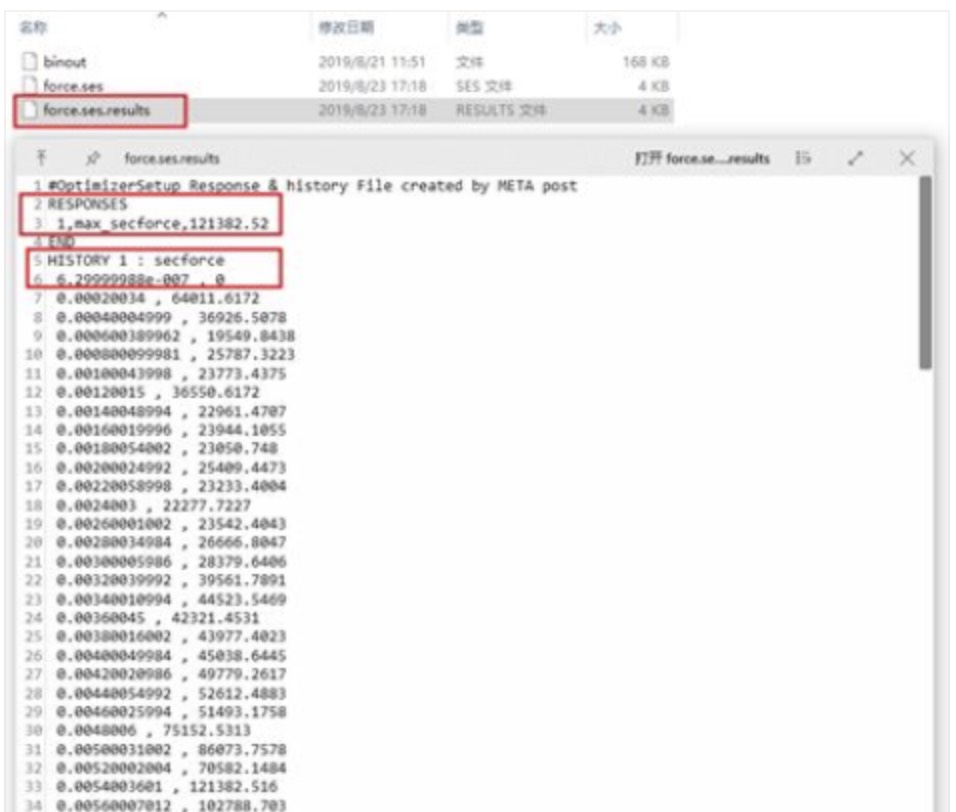This screenshot has width=956, height=812.
Task: Pin the preview window with the pin icon
Action: 92,158
